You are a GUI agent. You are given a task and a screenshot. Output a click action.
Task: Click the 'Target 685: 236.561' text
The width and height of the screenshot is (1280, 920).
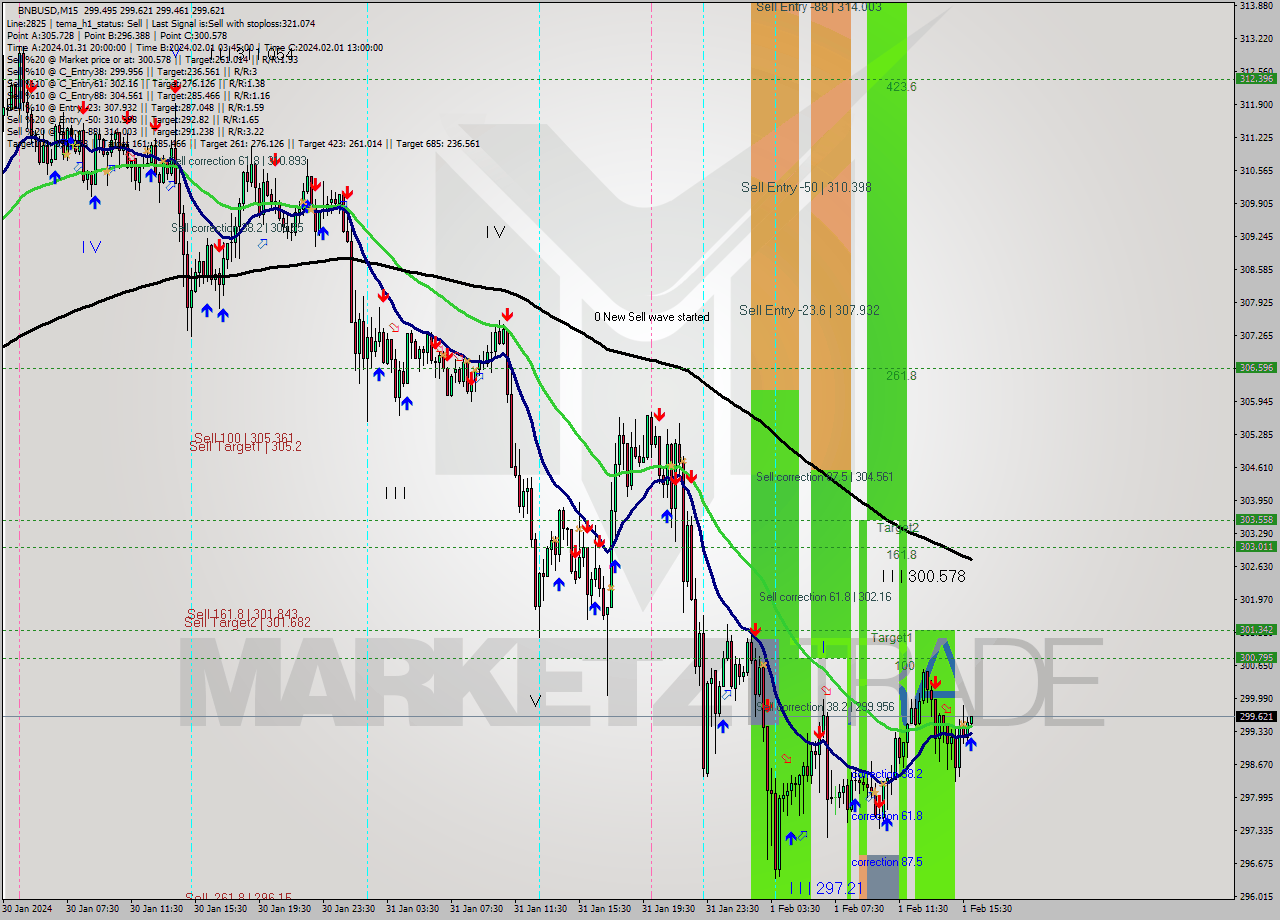(x=438, y=143)
